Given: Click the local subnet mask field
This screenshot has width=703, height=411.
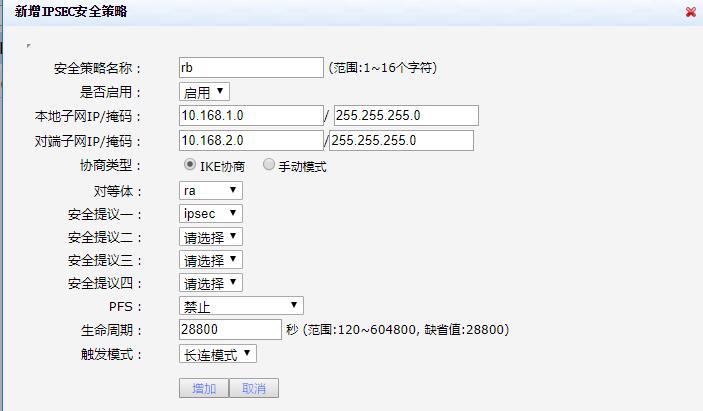Looking at the screenshot, I should click(x=406, y=116).
